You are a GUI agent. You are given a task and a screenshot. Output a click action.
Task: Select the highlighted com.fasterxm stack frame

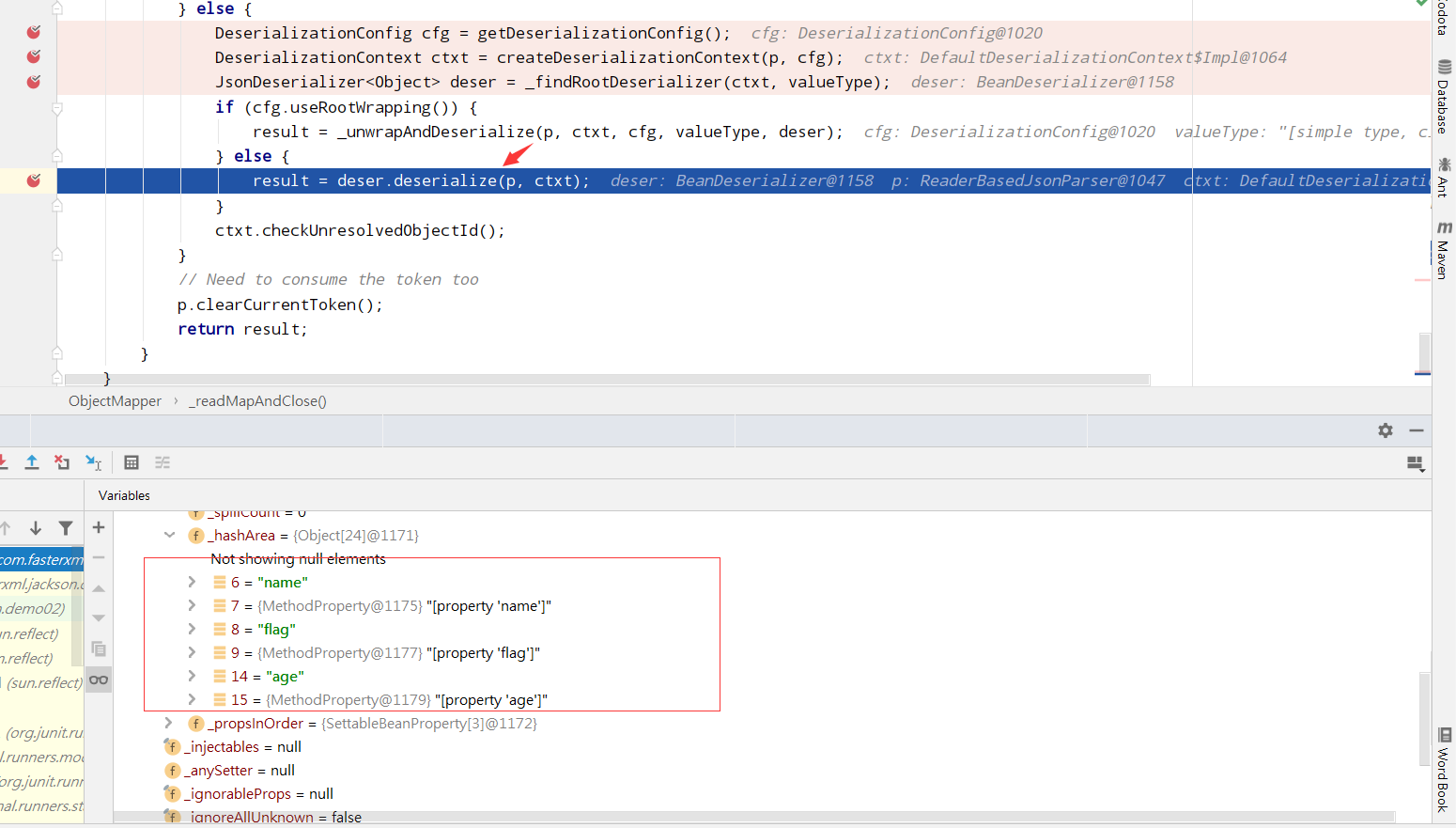41,559
